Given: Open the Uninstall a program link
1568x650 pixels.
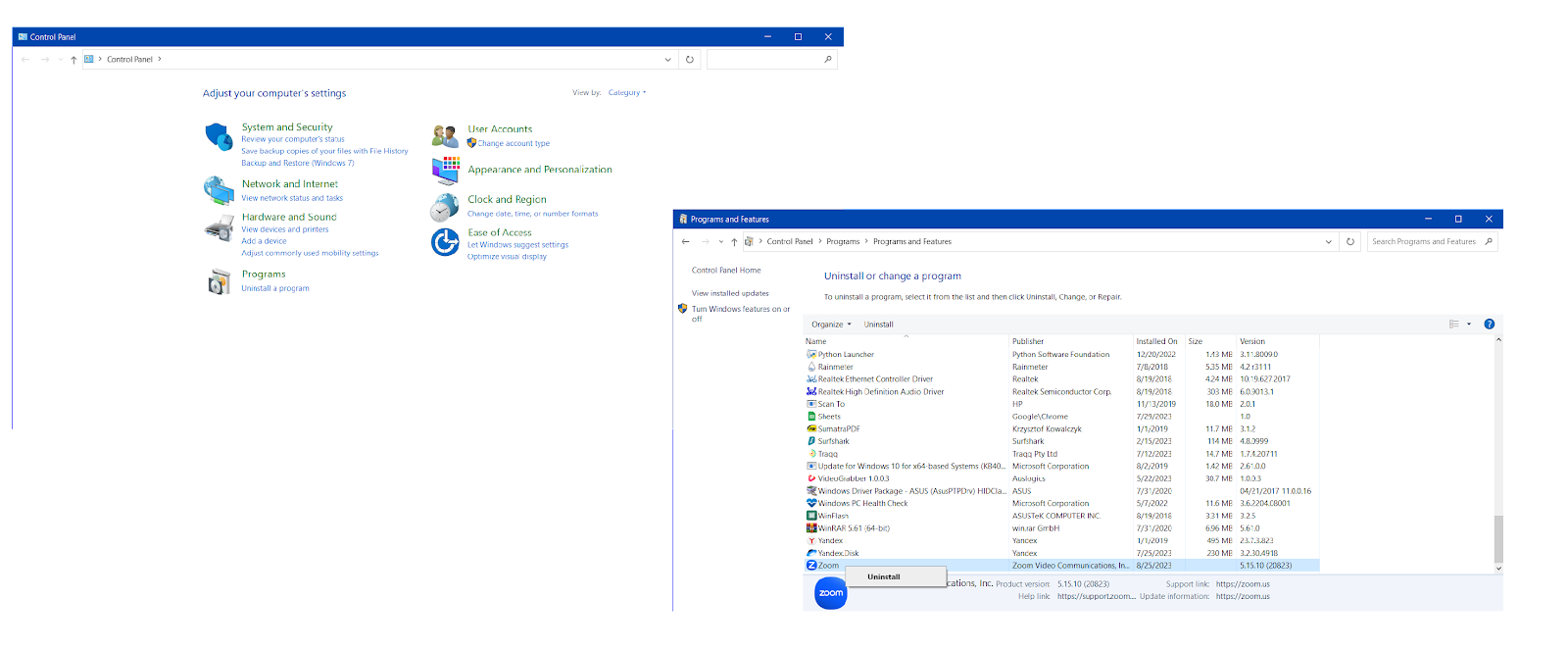Looking at the screenshot, I should pyautogui.click(x=275, y=288).
